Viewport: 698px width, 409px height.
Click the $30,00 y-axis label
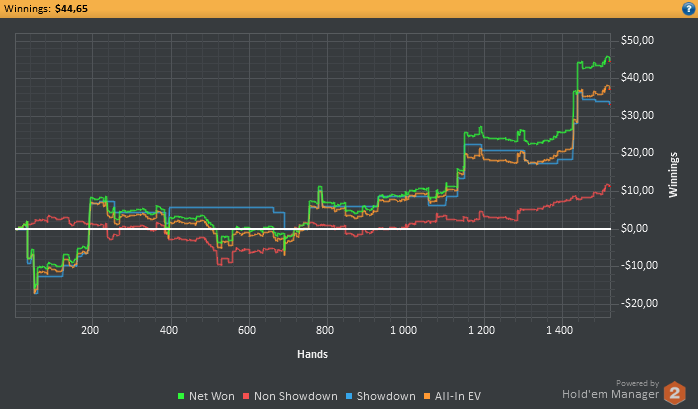[x=637, y=115]
